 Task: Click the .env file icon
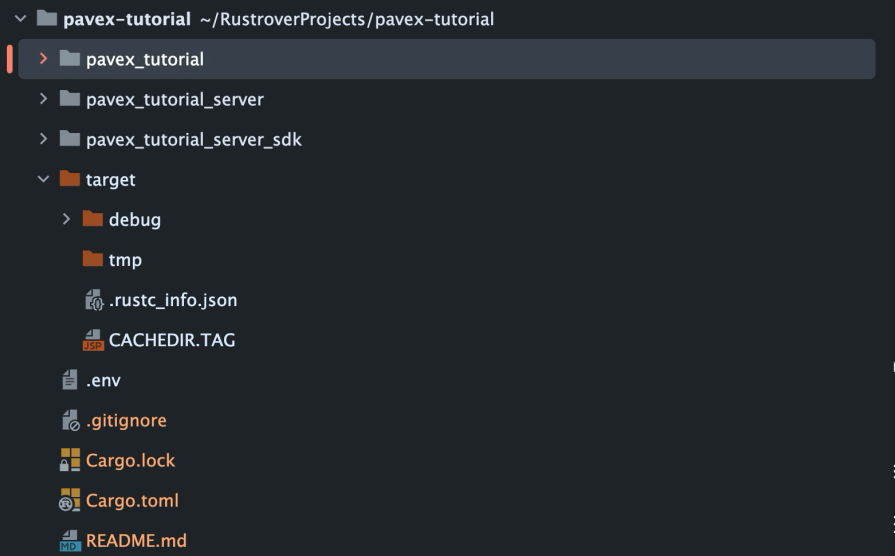70,380
